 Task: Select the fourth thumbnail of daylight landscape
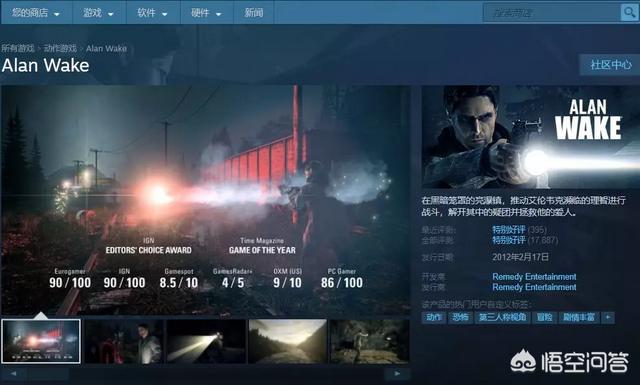pyautogui.click(x=288, y=341)
